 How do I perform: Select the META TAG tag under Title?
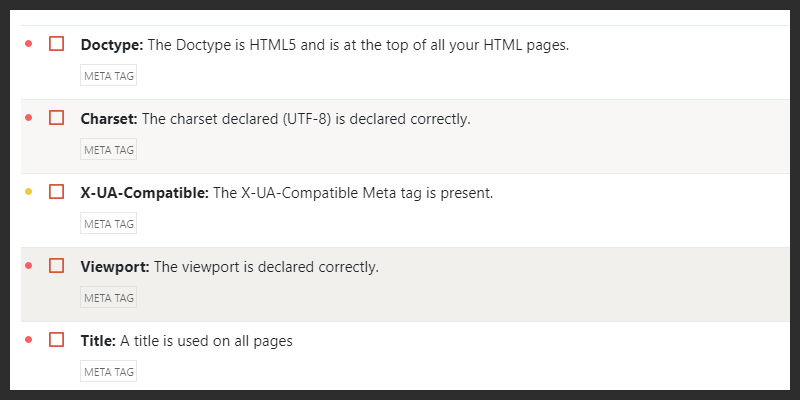tap(108, 371)
